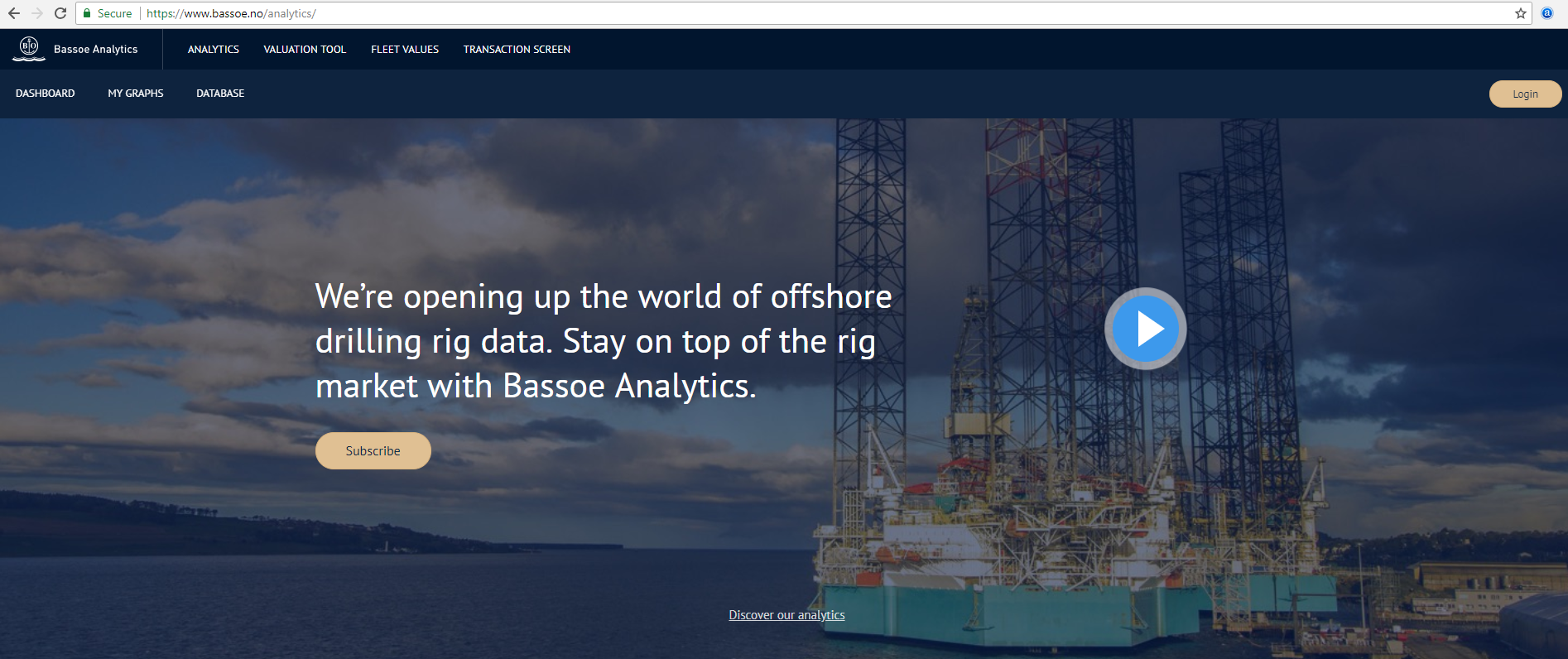Bookmark this page with the star icon

1521,13
